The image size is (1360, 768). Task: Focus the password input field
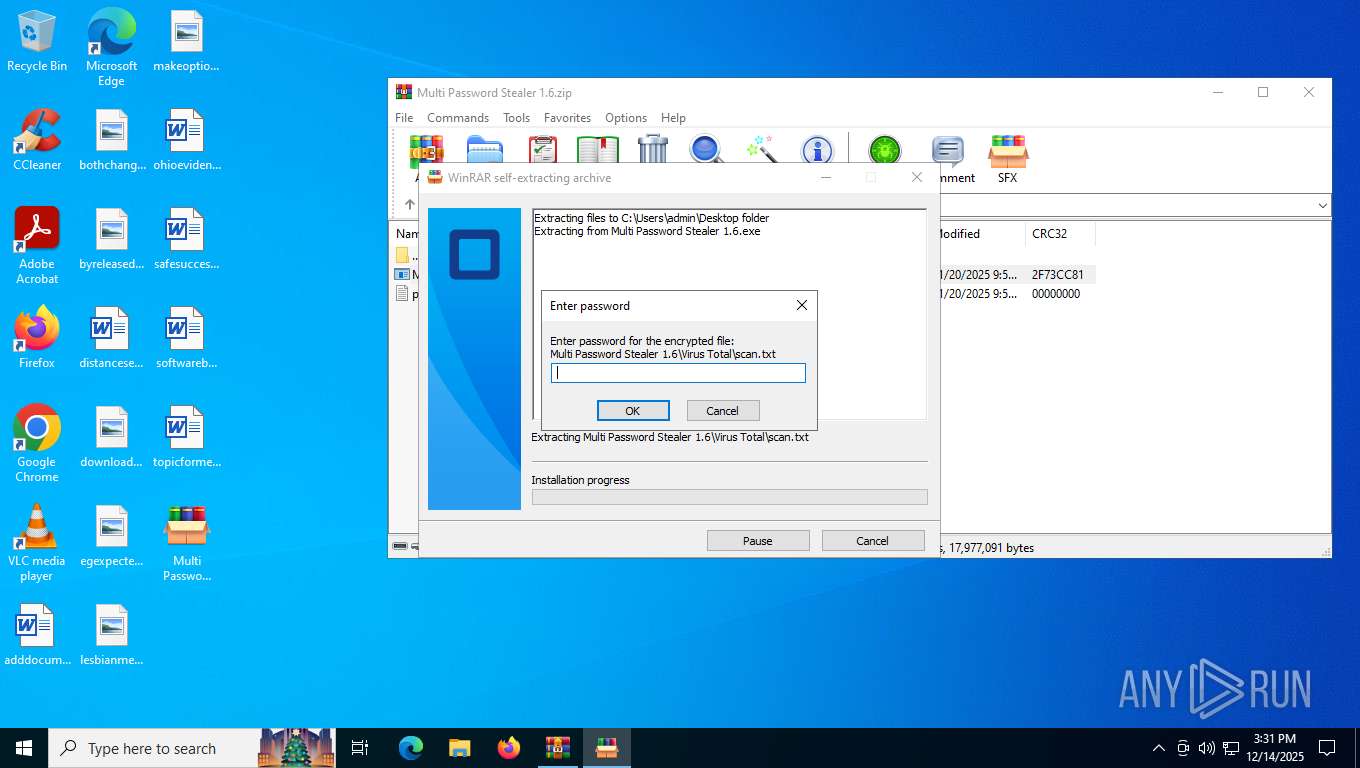[x=678, y=373]
